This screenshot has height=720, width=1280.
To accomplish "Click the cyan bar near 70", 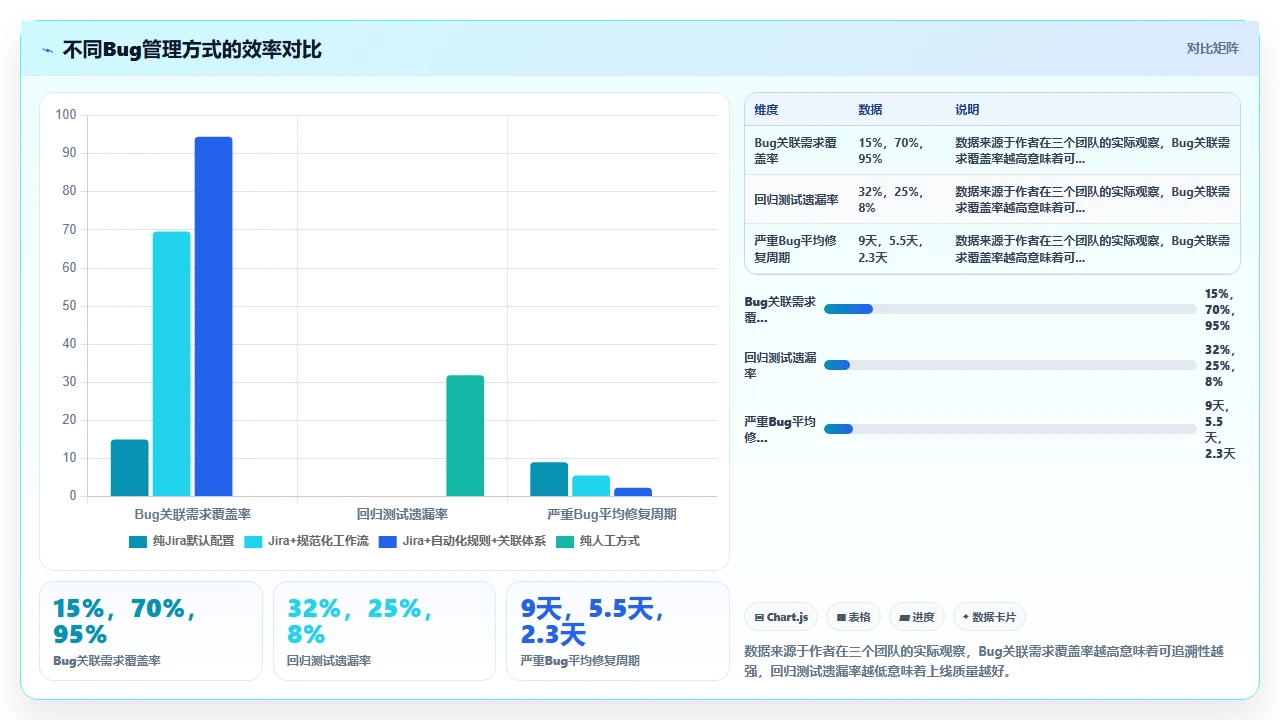I will [171, 364].
